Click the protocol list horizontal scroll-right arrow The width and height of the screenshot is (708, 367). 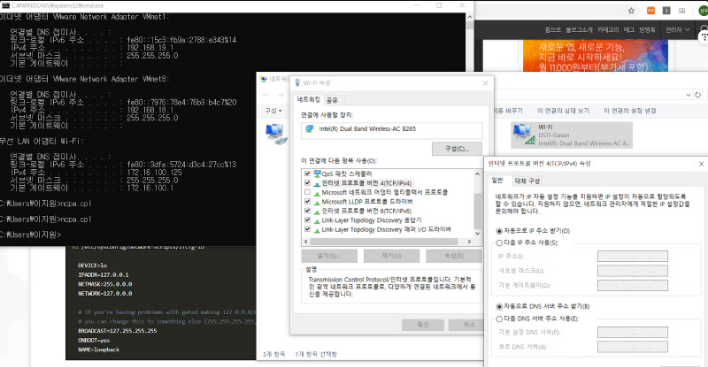469,242
